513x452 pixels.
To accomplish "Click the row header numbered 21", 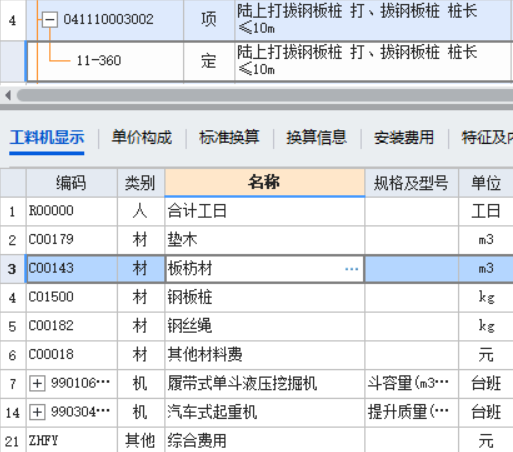I will [x=13, y=441].
